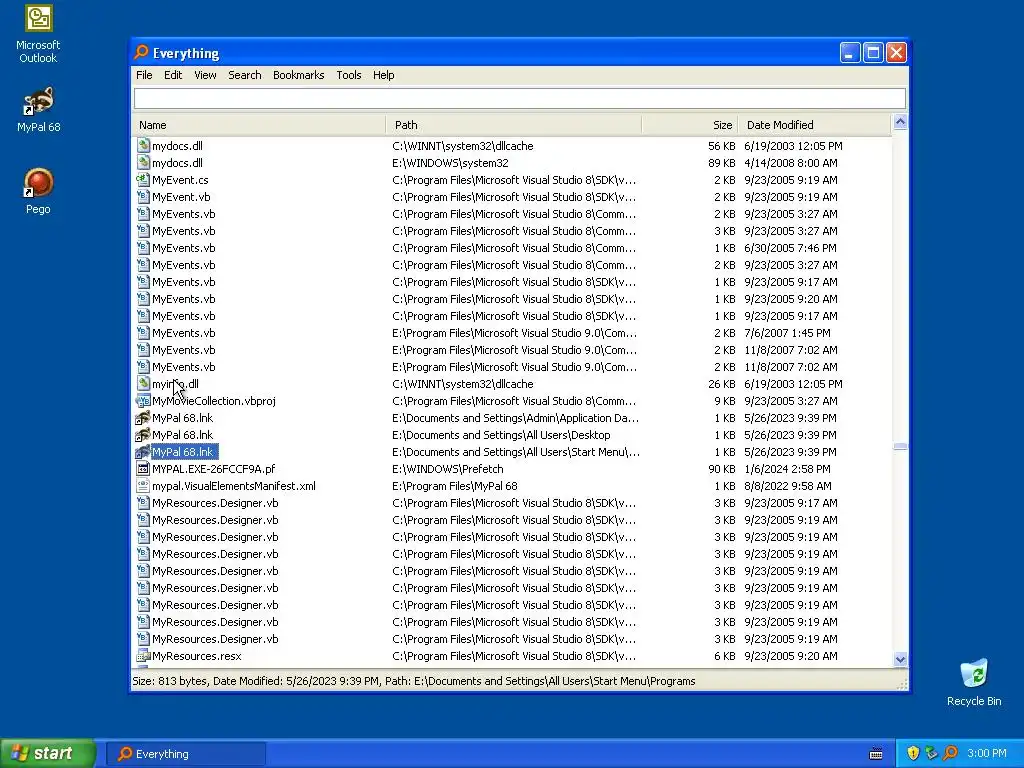Screen dimensions: 1024x768
Task: Click the Everything taskbar button
Action: point(185,754)
